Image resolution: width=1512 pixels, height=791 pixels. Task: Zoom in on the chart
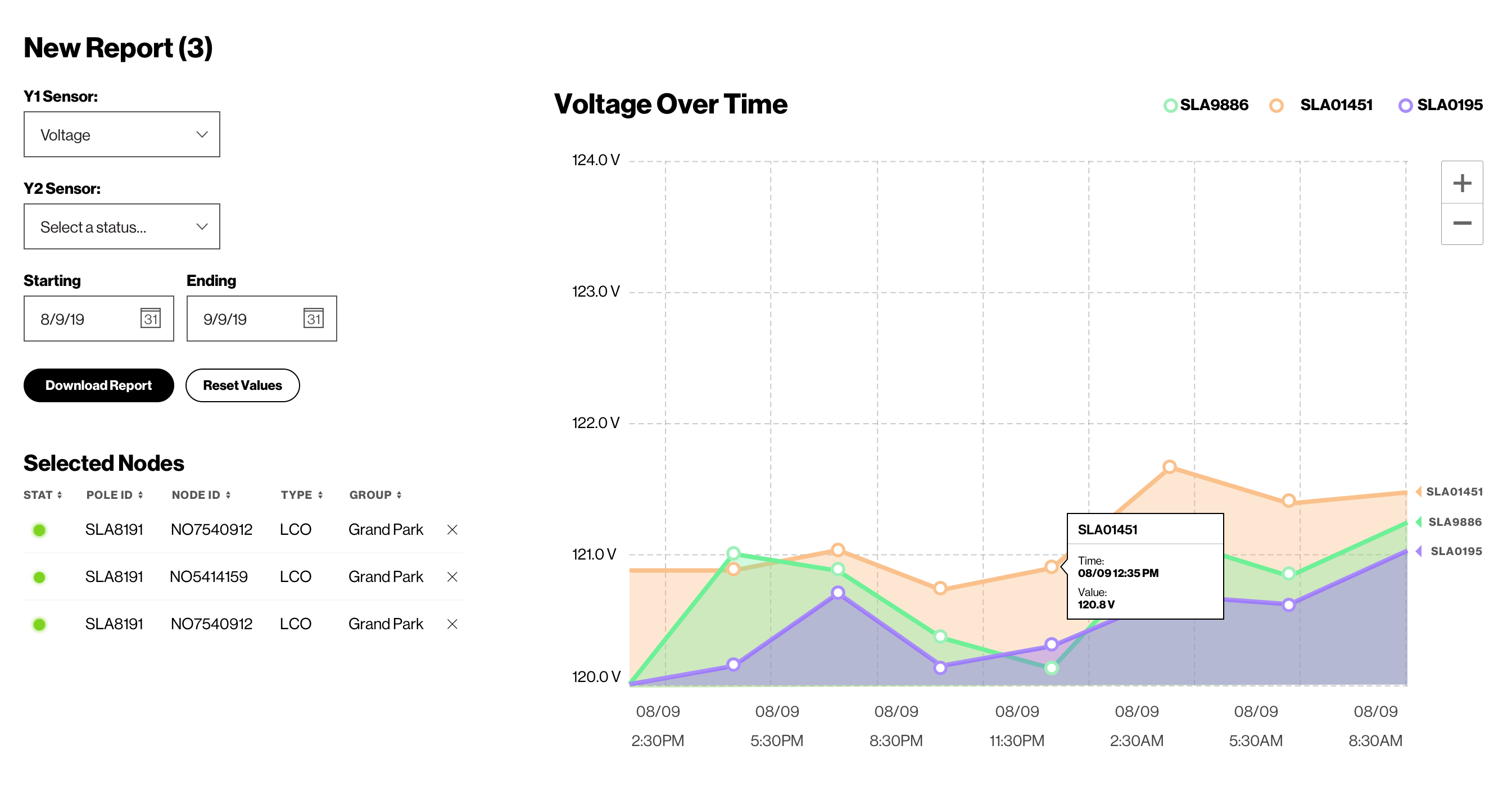(1461, 183)
